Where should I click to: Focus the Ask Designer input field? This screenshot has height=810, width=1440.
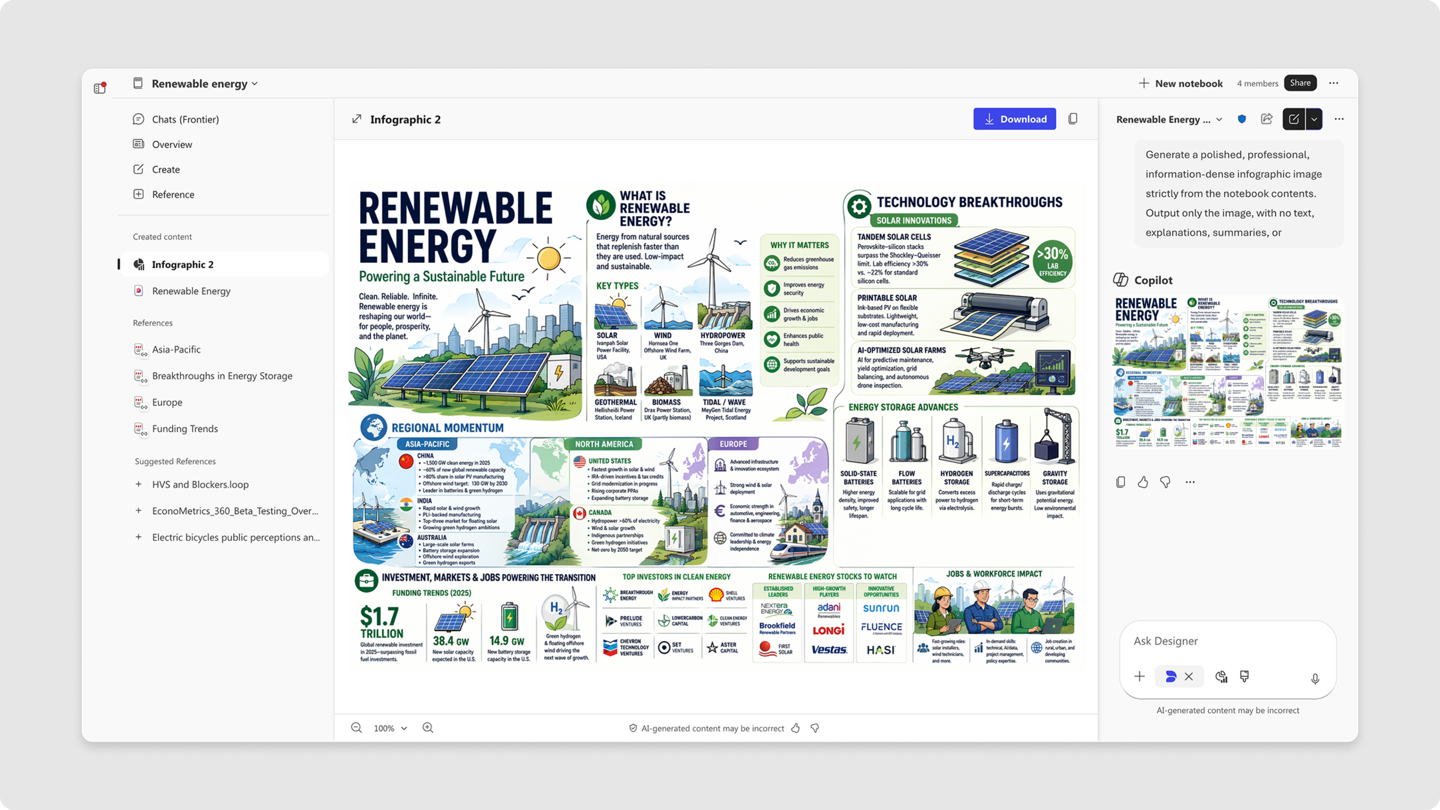tap(1228, 641)
